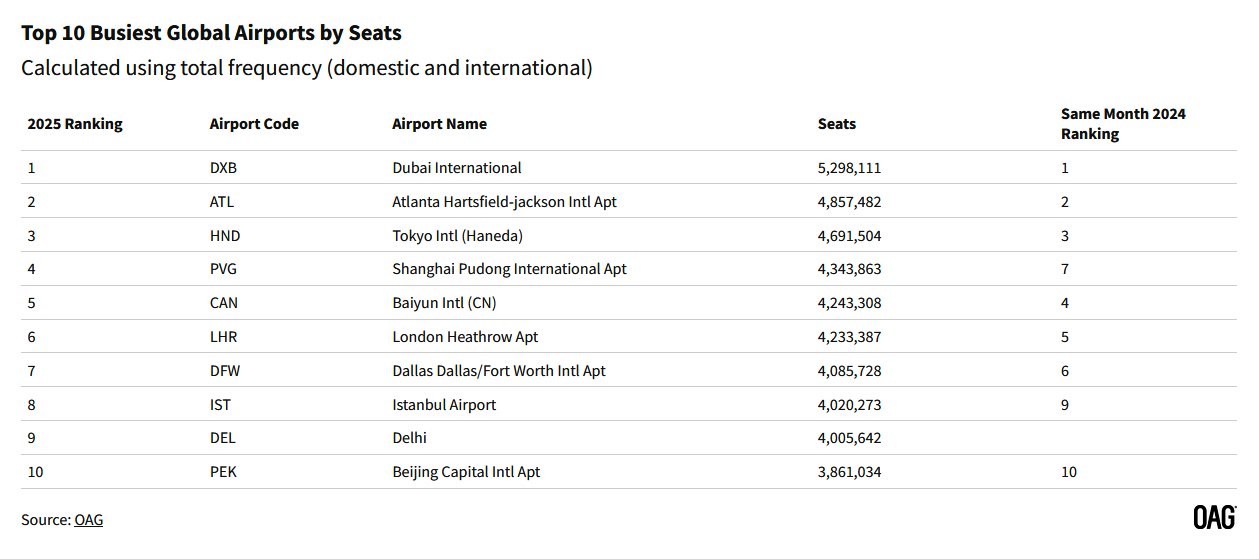The width and height of the screenshot is (1259, 559).
Task: Click the chart title Top 10 Busiest Global Airports
Action: 211,33
